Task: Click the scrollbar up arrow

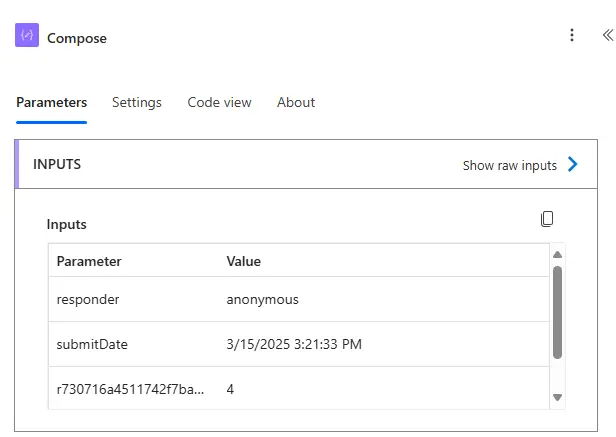Action: coord(557,254)
